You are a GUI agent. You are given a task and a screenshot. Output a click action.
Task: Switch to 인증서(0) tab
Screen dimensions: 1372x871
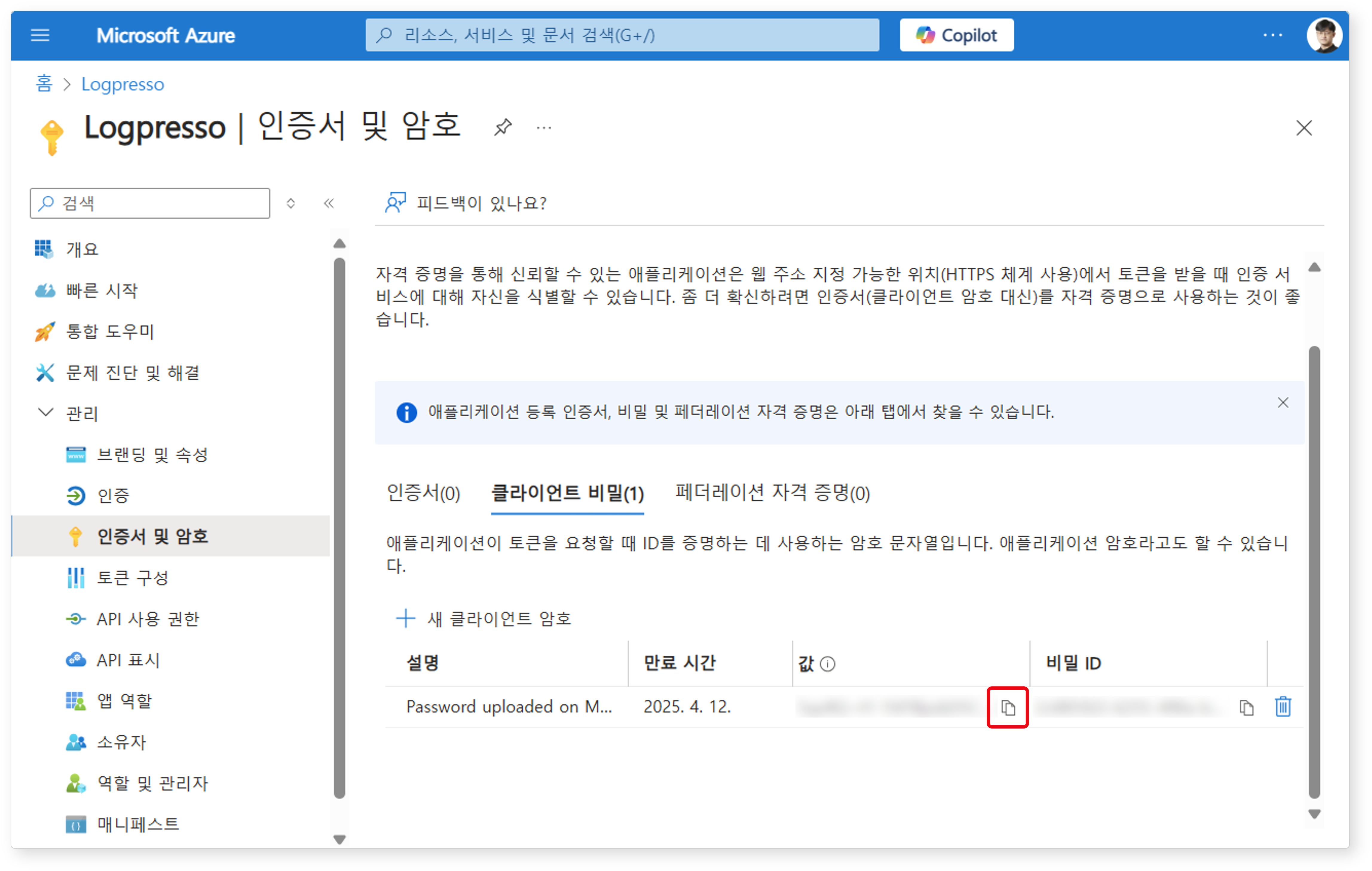(423, 493)
